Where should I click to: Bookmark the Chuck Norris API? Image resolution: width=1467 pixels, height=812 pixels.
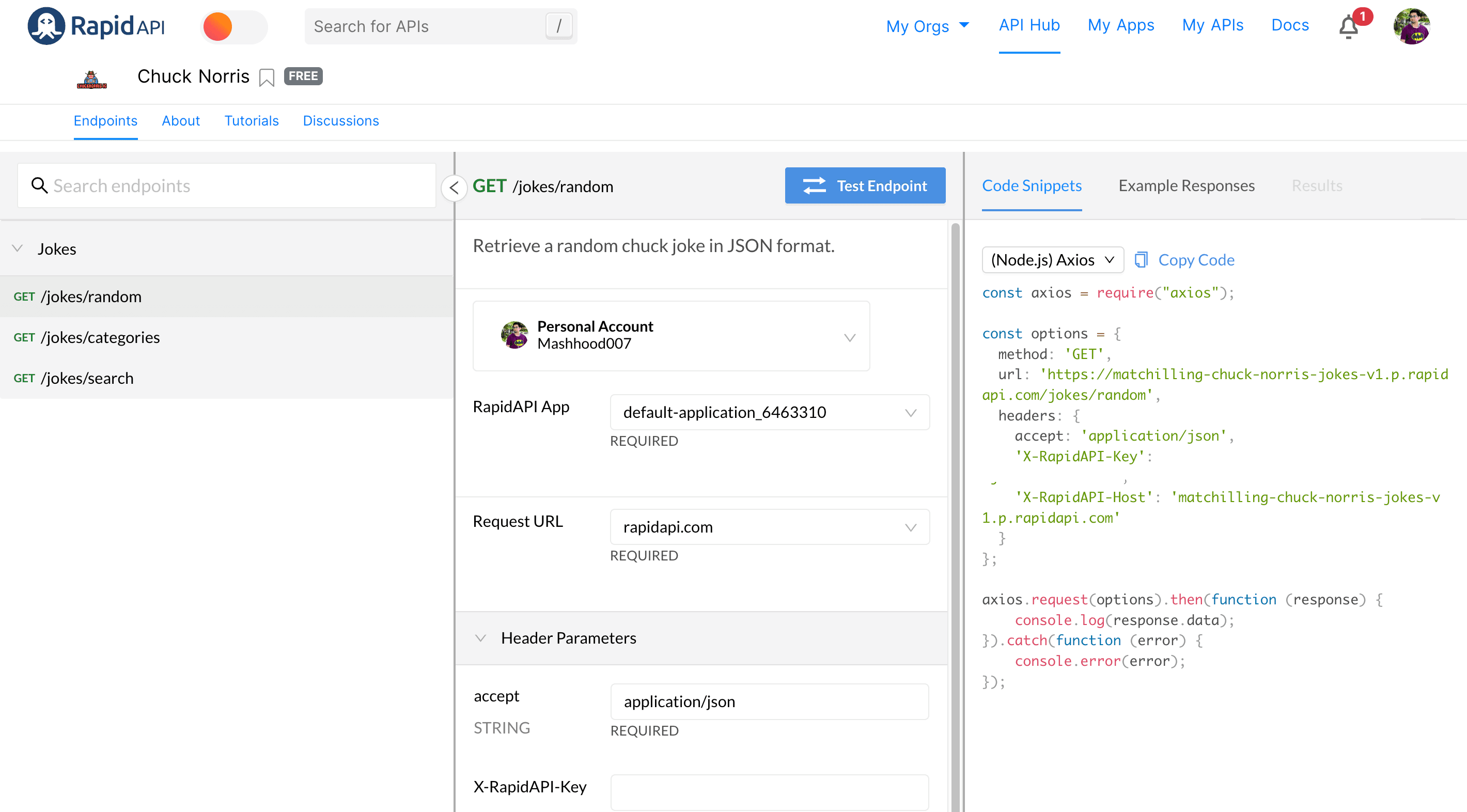(266, 77)
